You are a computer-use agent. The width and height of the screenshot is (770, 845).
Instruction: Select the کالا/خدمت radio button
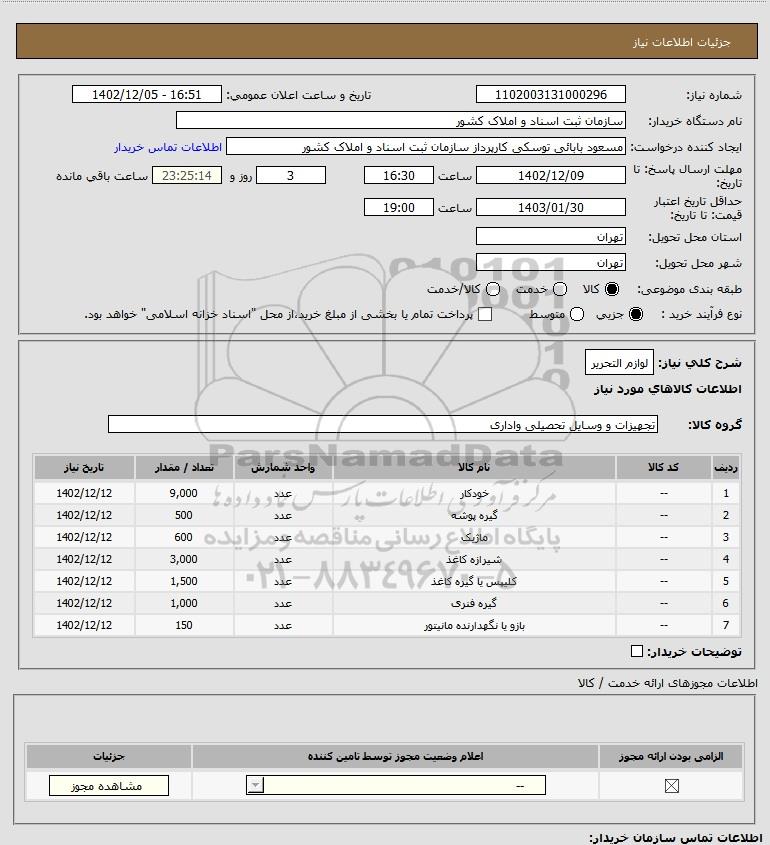pos(492,289)
